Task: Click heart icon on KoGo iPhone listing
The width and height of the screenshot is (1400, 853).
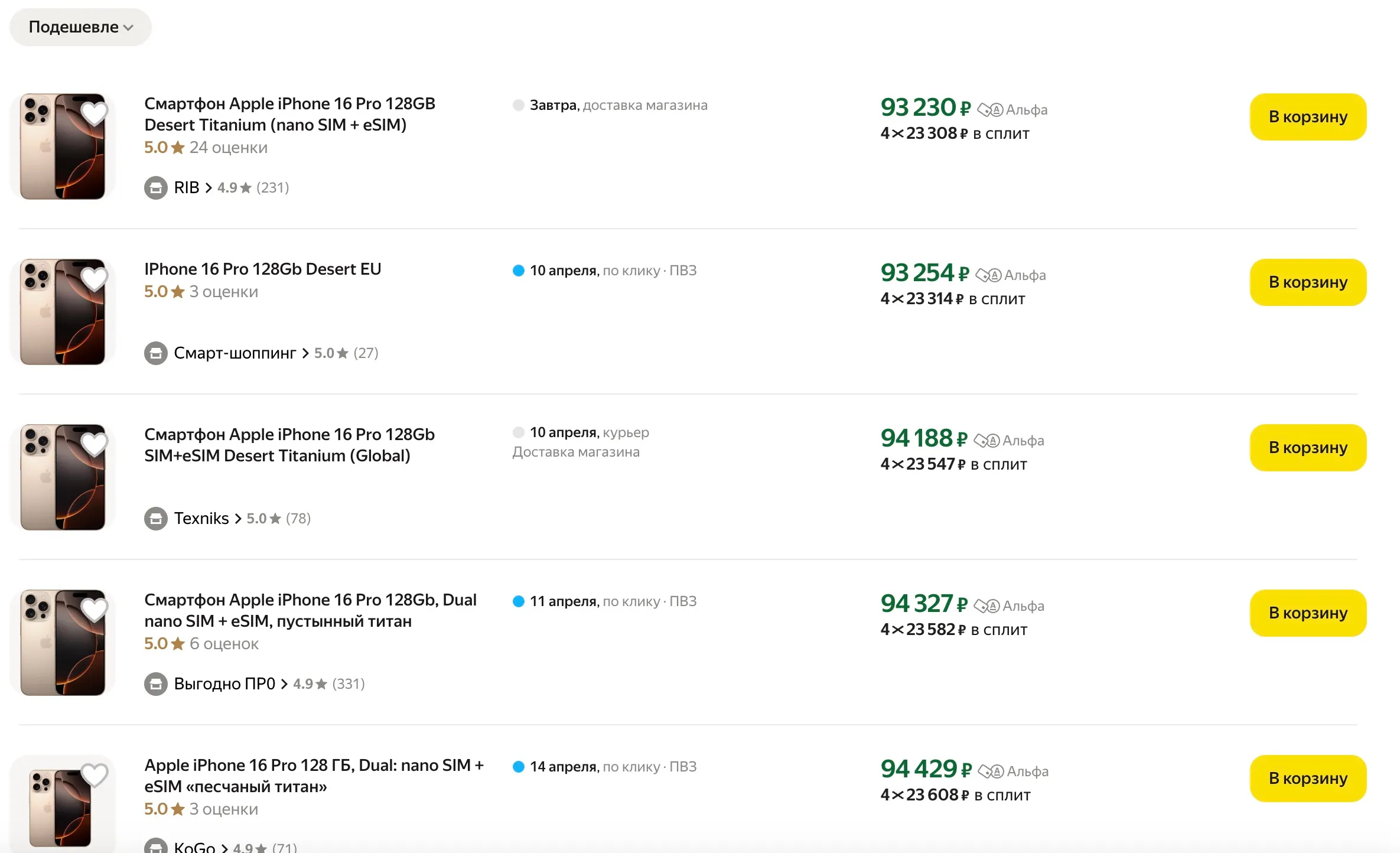Action: pyautogui.click(x=94, y=775)
